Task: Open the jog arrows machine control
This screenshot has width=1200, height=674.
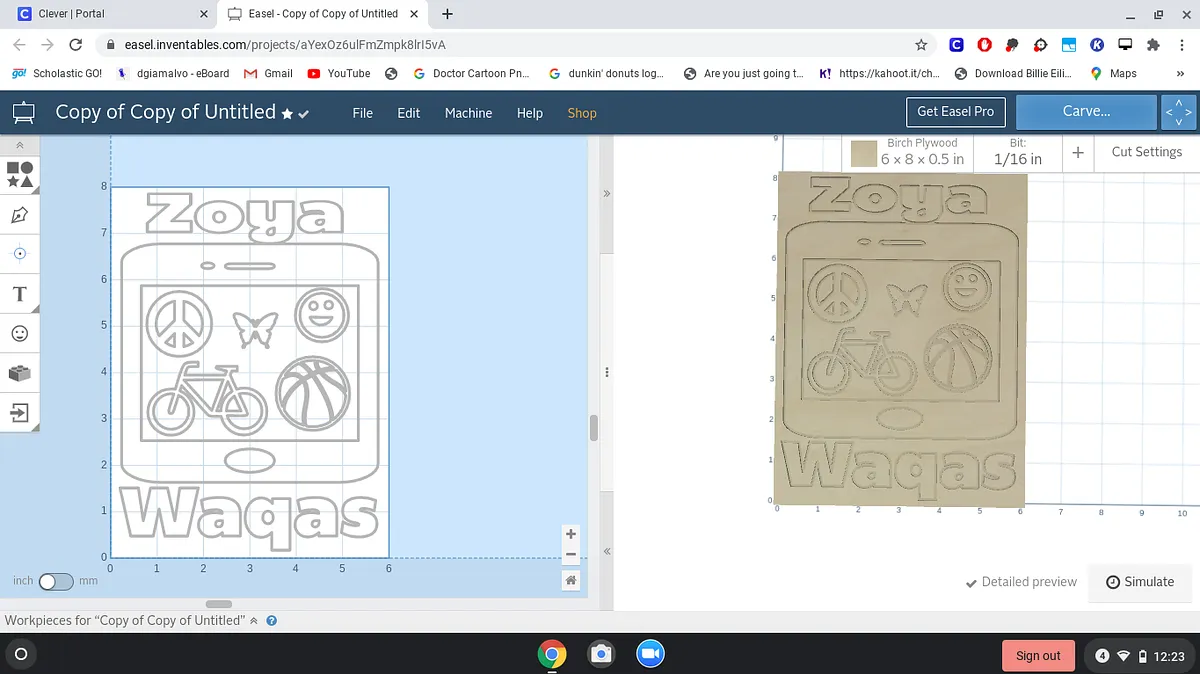Action: click(1178, 112)
